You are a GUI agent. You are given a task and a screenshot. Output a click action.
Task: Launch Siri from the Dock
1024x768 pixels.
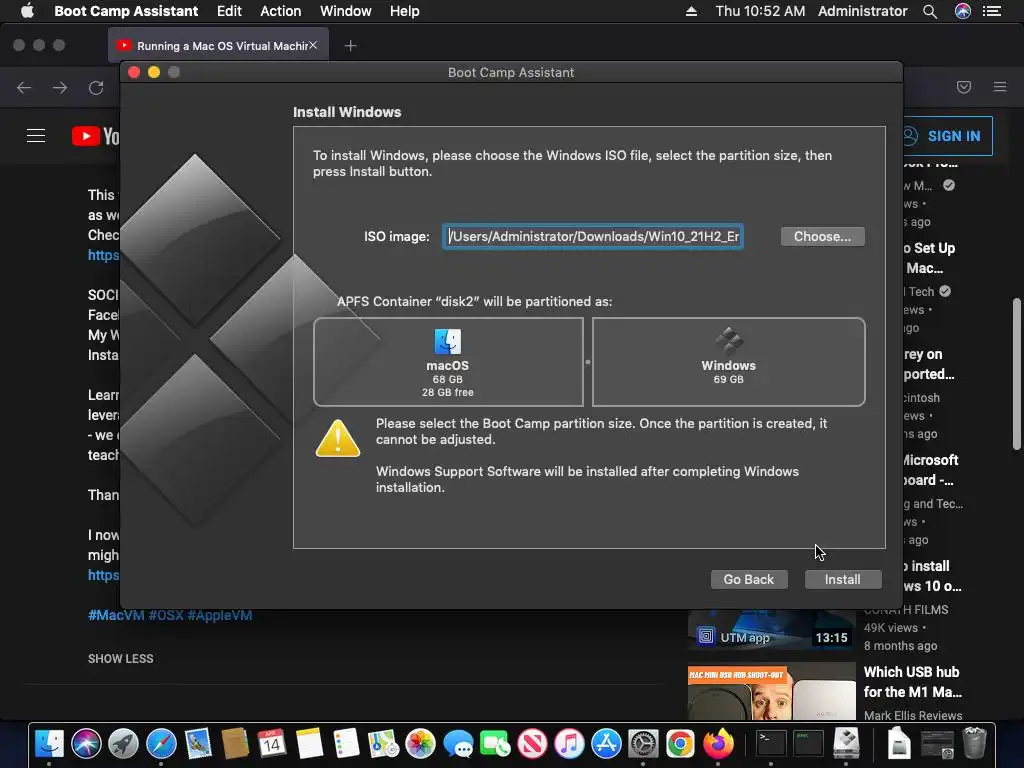pyautogui.click(x=86, y=743)
